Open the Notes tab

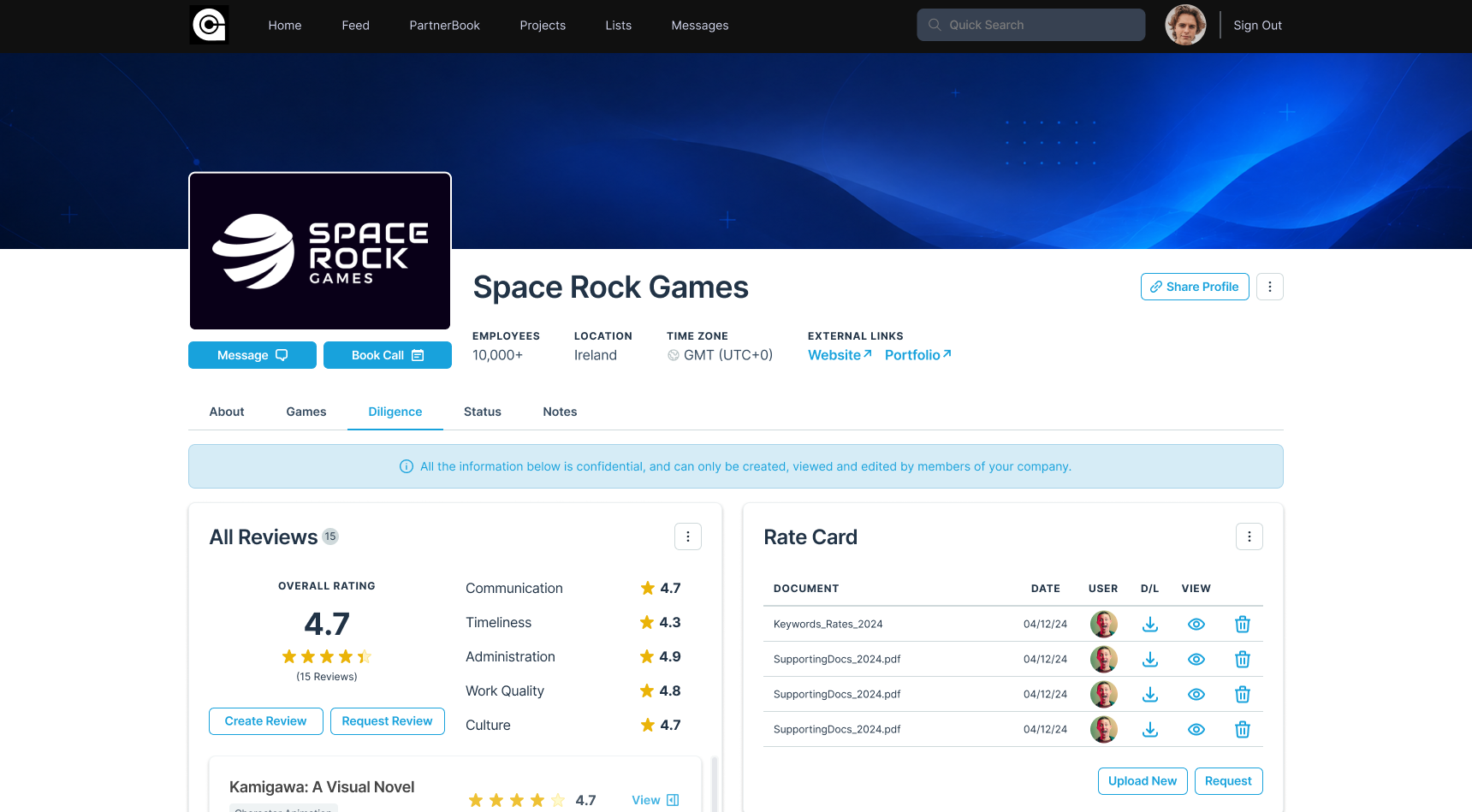(x=560, y=412)
